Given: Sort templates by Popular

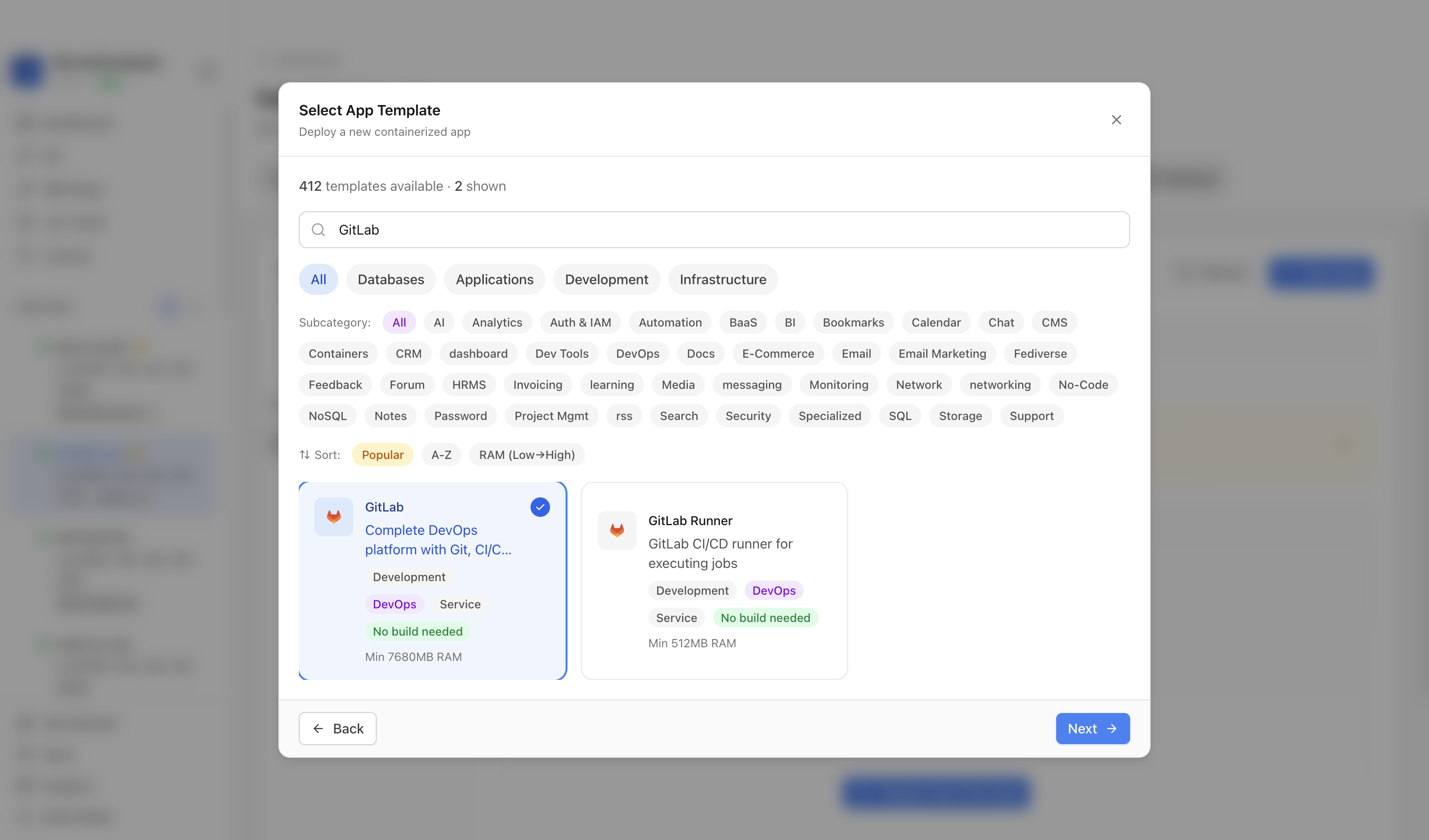Looking at the screenshot, I should [382, 455].
